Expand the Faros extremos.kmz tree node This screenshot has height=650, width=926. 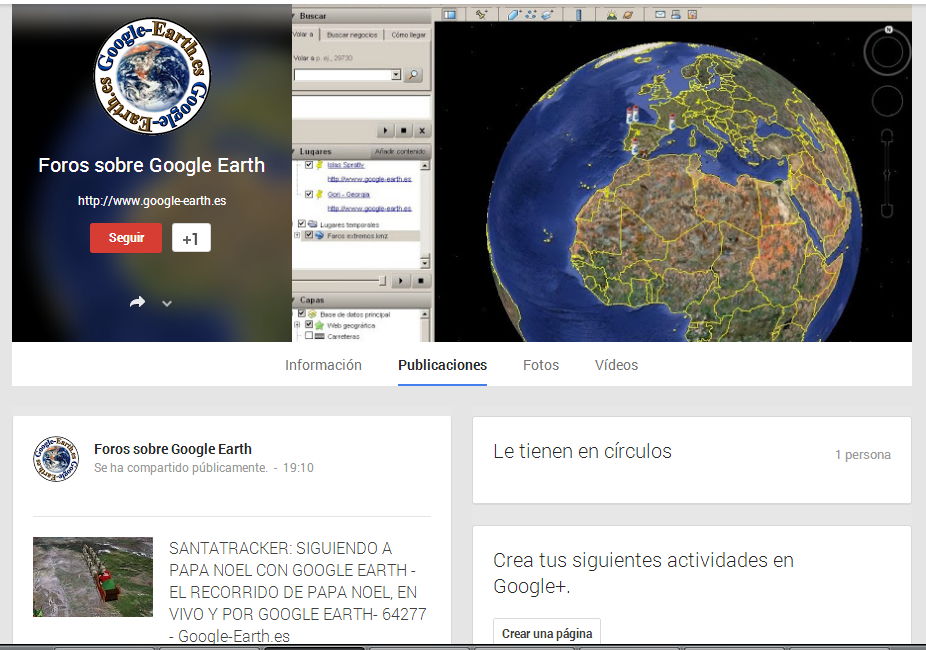coord(298,235)
